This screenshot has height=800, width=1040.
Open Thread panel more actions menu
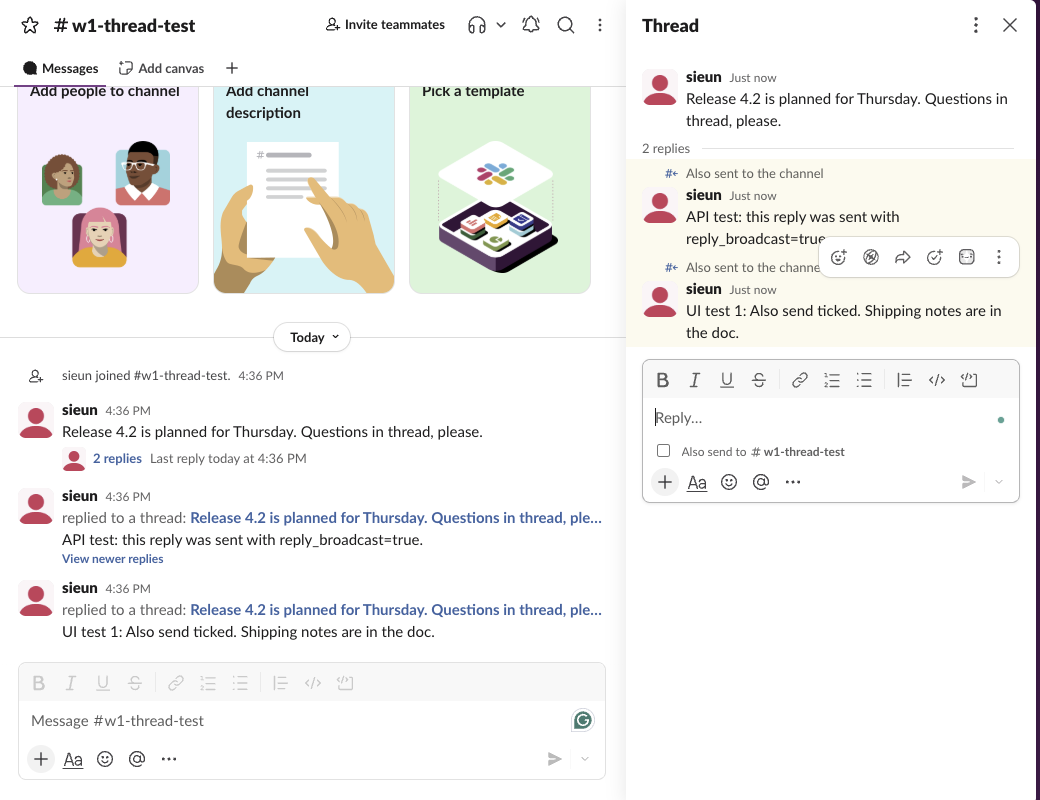point(975,25)
